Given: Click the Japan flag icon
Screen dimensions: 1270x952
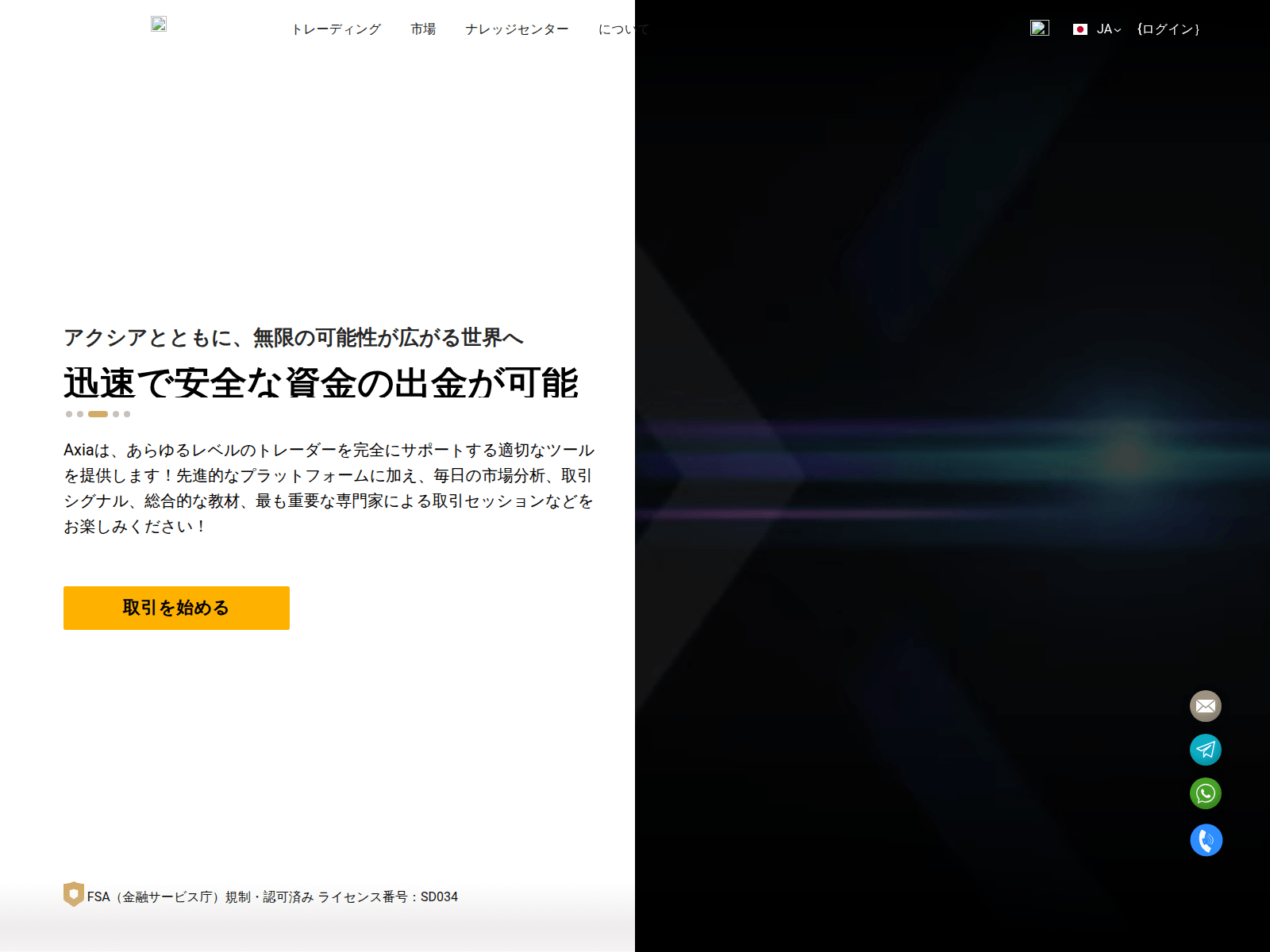Looking at the screenshot, I should [x=1080, y=29].
